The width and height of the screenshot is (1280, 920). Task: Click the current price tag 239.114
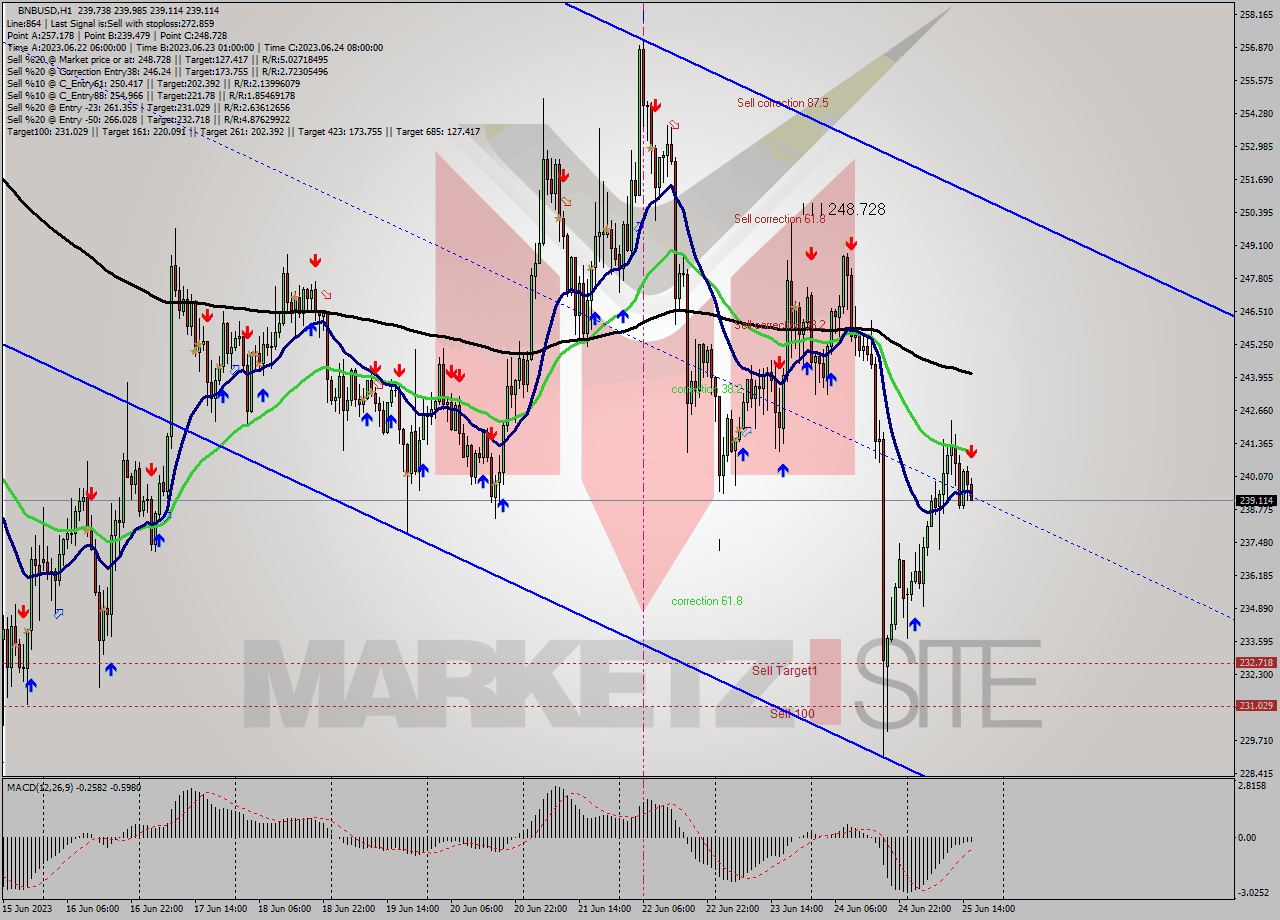1256,500
